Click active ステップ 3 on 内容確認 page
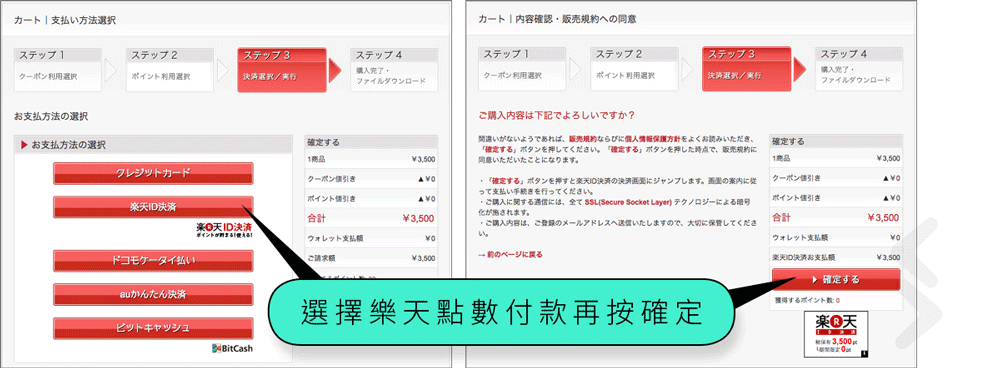 click(747, 70)
